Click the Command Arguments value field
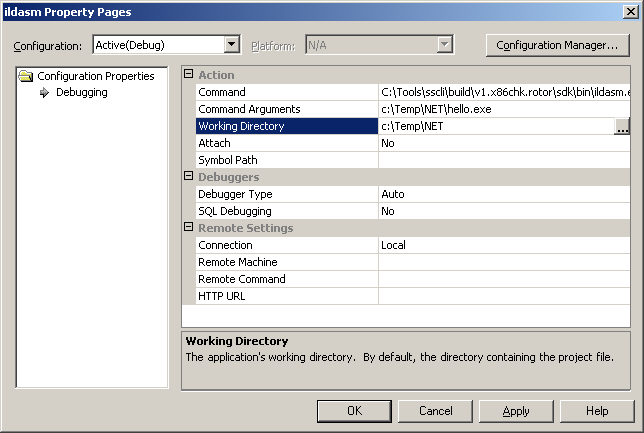Image resolution: width=644 pixels, height=433 pixels. tap(504, 109)
